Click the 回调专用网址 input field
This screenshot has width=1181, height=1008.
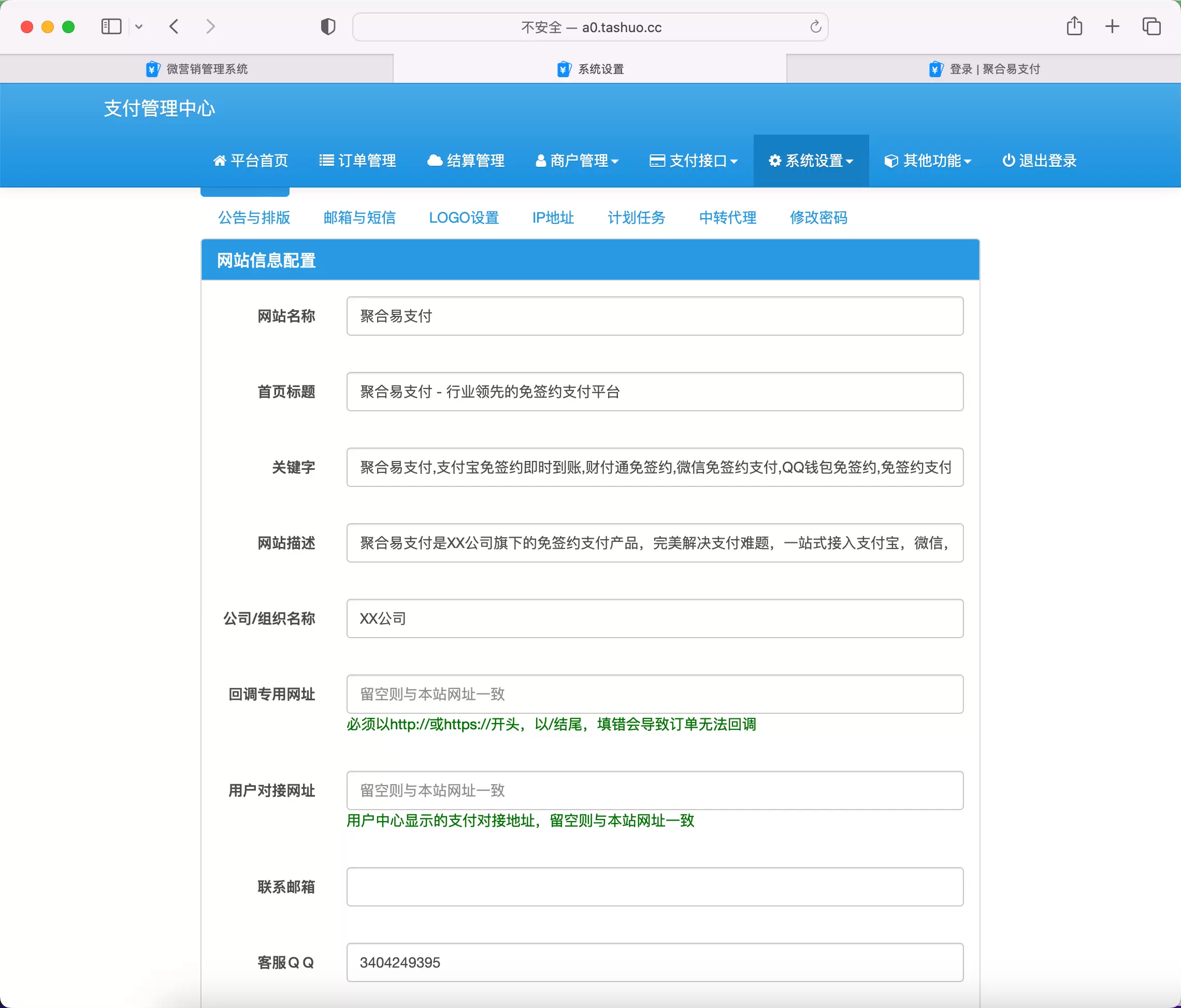coord(655,695)
